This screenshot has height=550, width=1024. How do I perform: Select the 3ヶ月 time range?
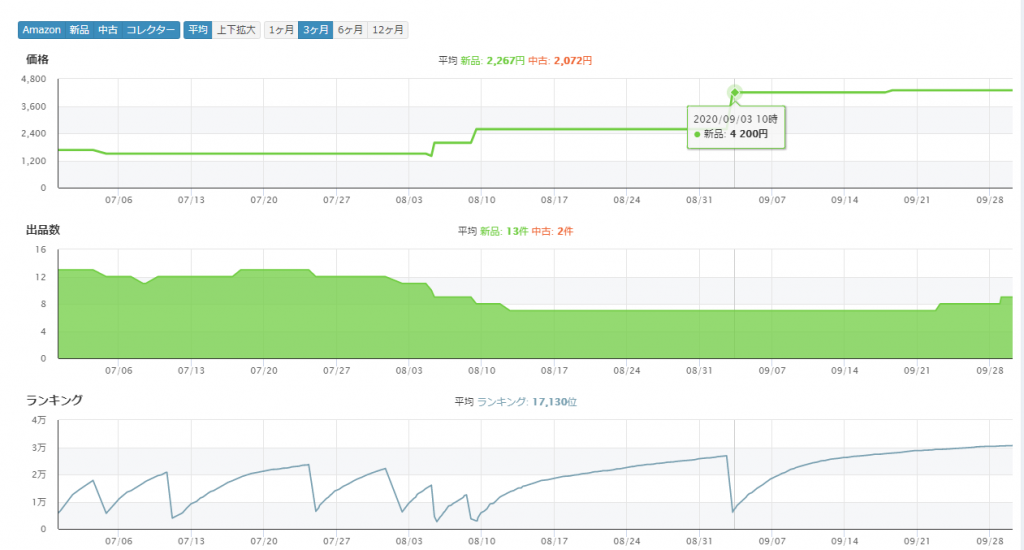tap(315, 30)
